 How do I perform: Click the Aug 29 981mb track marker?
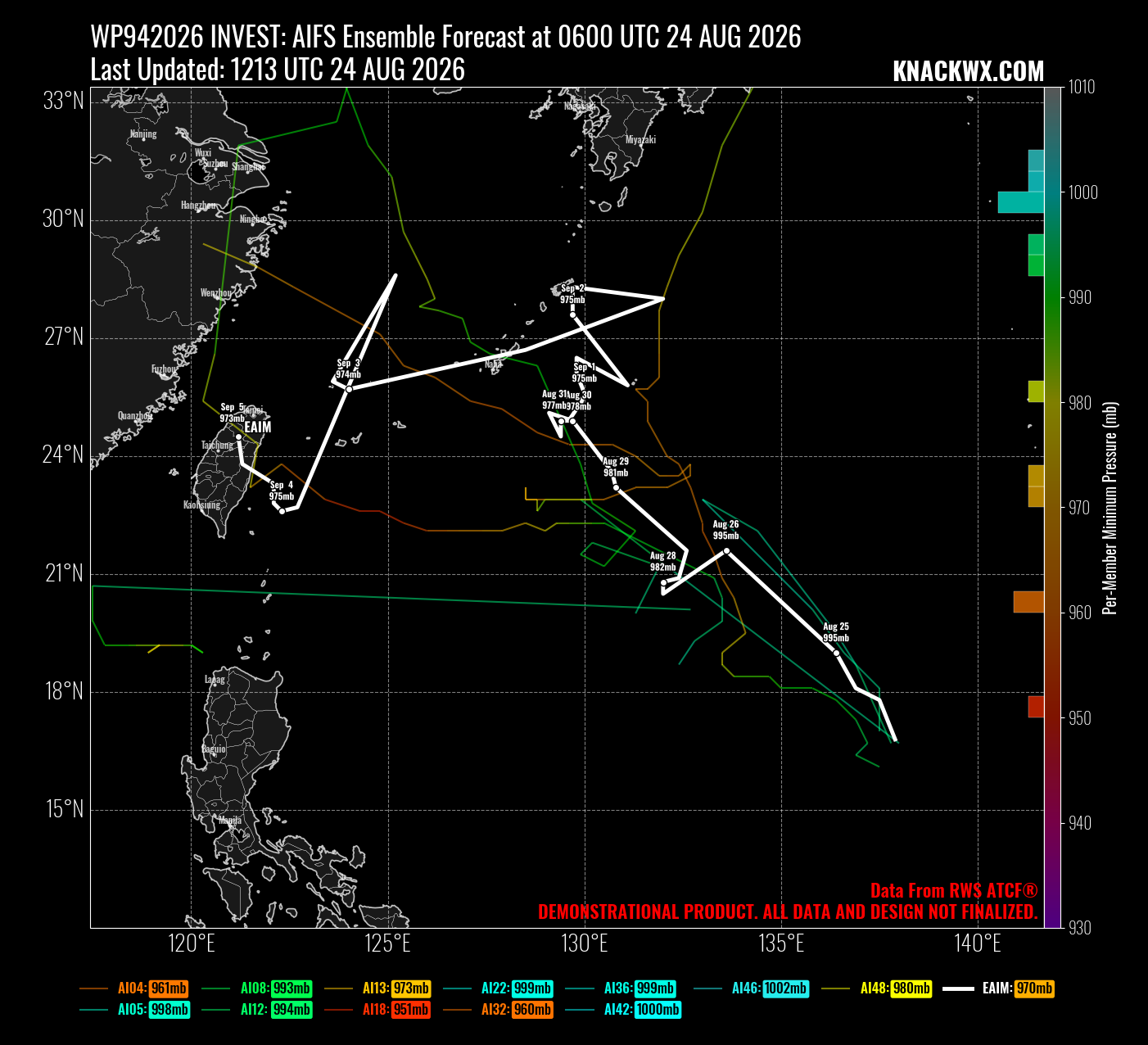coord(617,488)
